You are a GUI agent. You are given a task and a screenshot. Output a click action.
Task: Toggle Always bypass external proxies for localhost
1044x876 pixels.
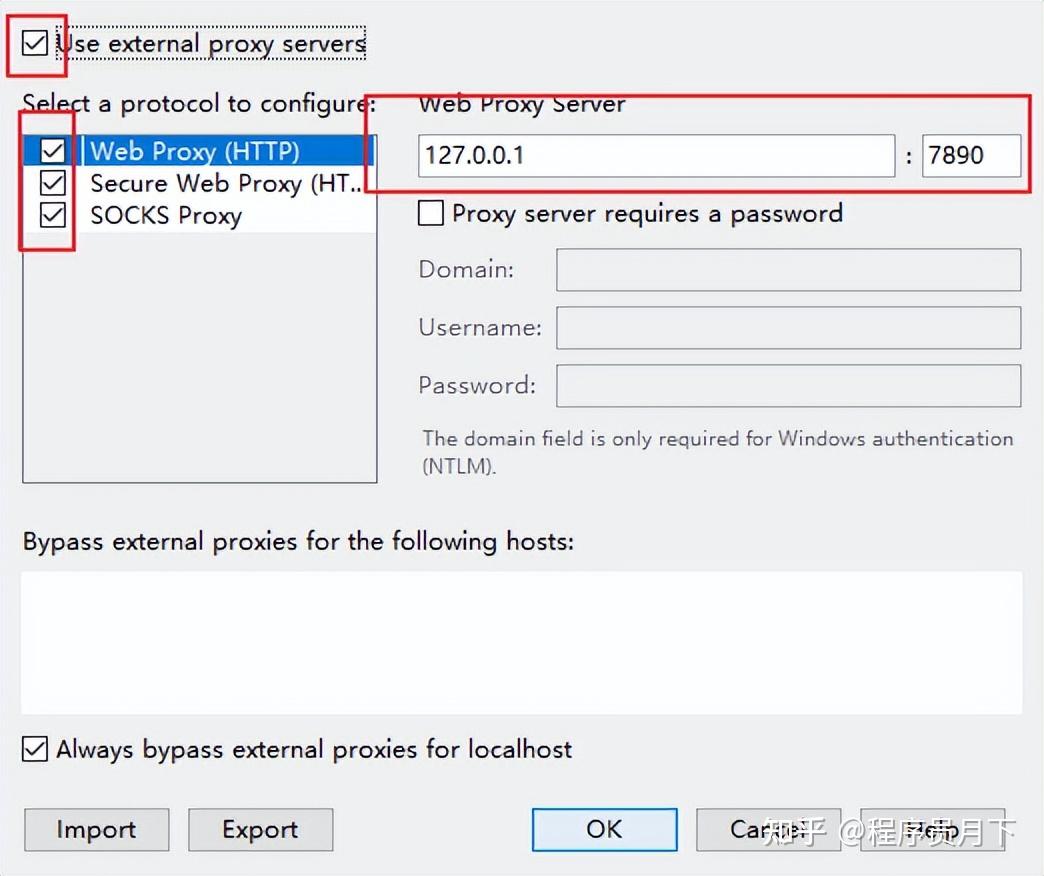point(35,749)
